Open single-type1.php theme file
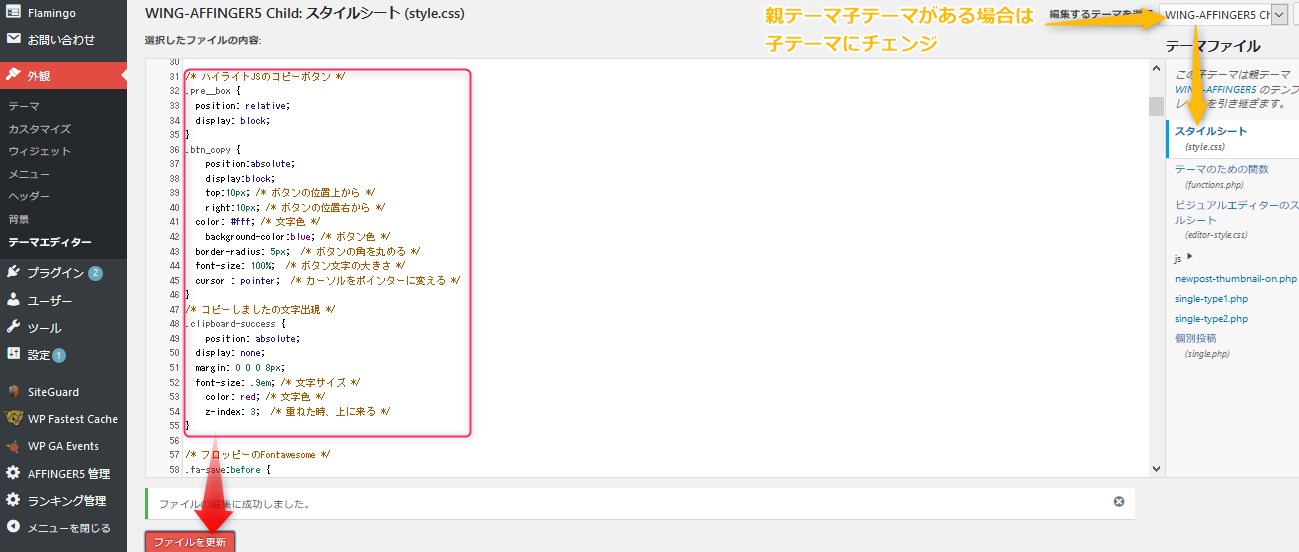The width and height of the screenshot is (1299, 552). pos(1211,299)
